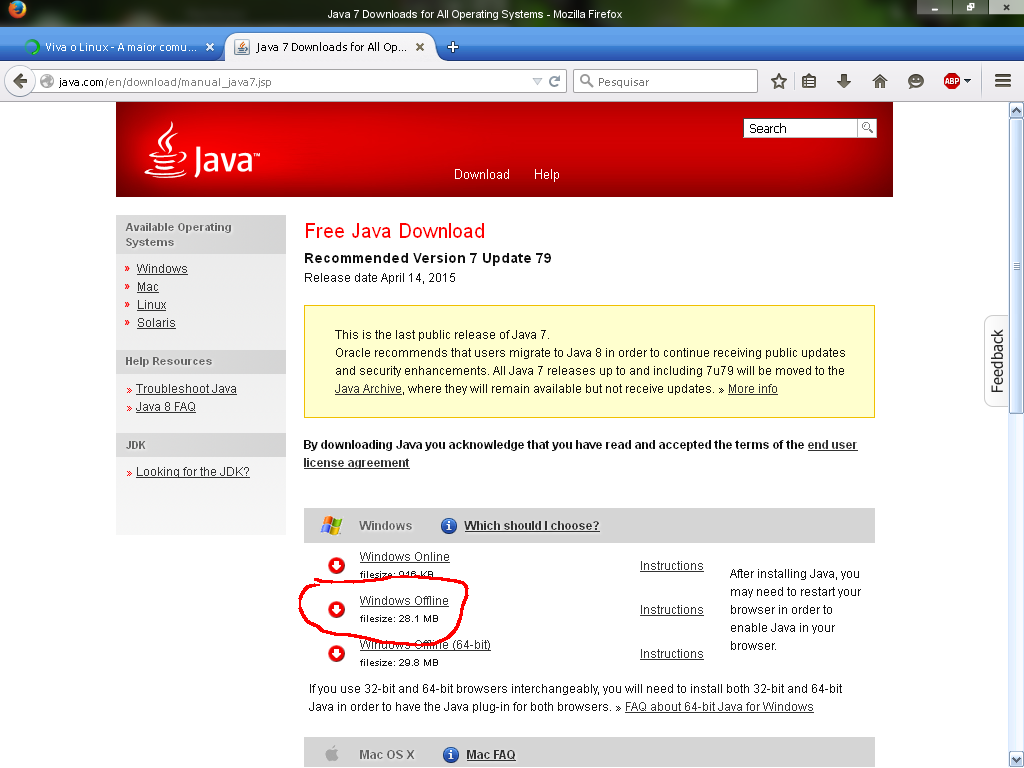Open the Windows operating system link

coord(162,268)
